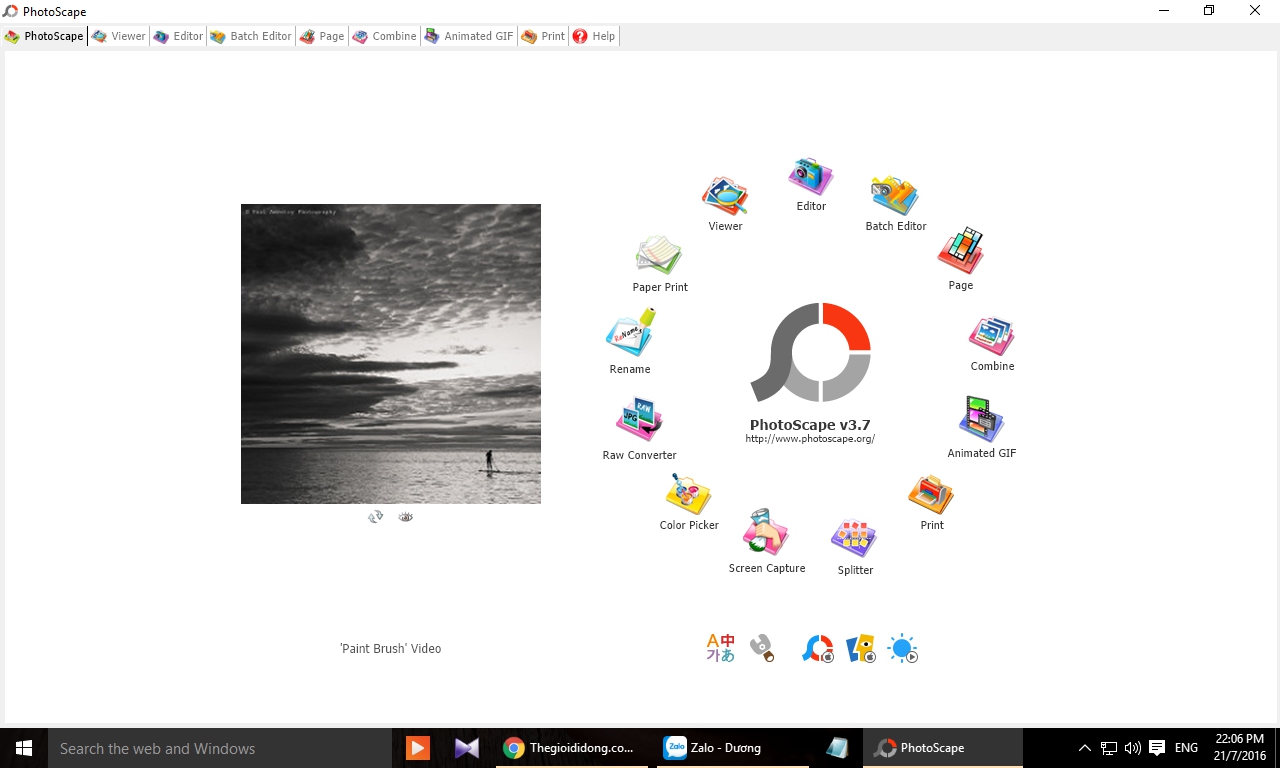Open the Color Picker tool
Screen dimensions: 1280x768
click(689, 495)
